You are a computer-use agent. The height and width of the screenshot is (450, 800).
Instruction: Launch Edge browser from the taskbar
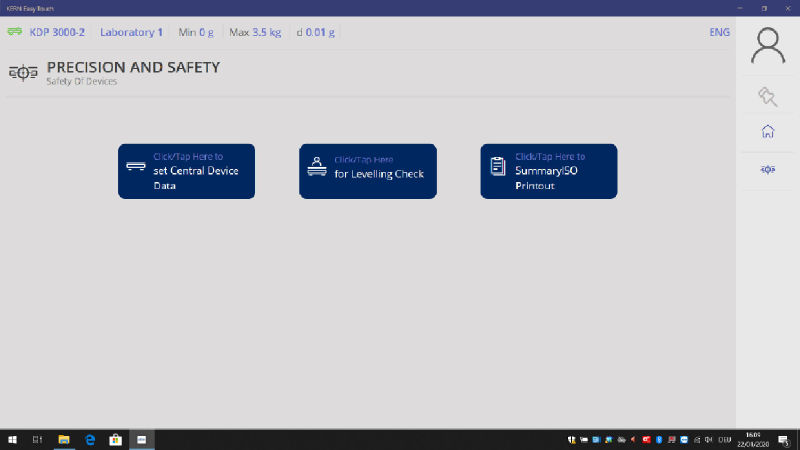(x=89, y=439)
